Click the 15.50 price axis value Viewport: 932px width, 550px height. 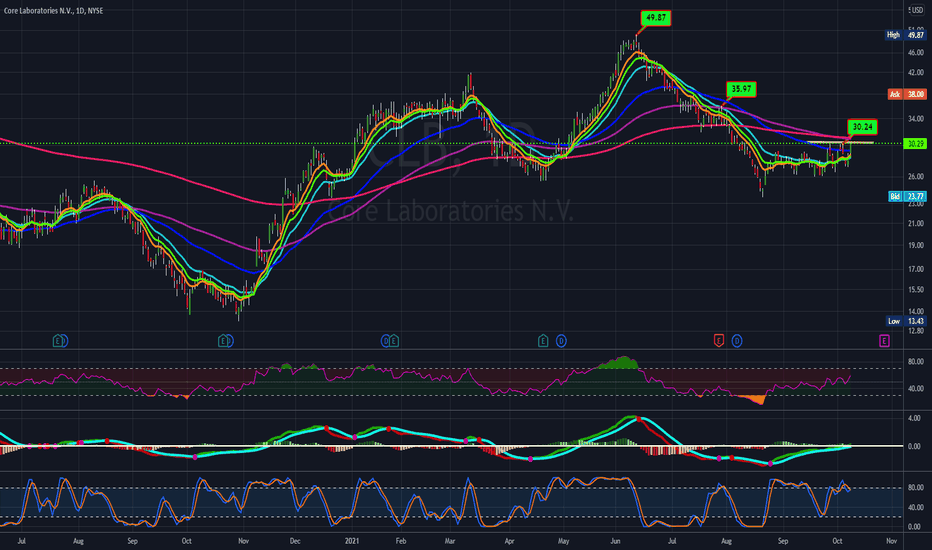tap(915, 289)
